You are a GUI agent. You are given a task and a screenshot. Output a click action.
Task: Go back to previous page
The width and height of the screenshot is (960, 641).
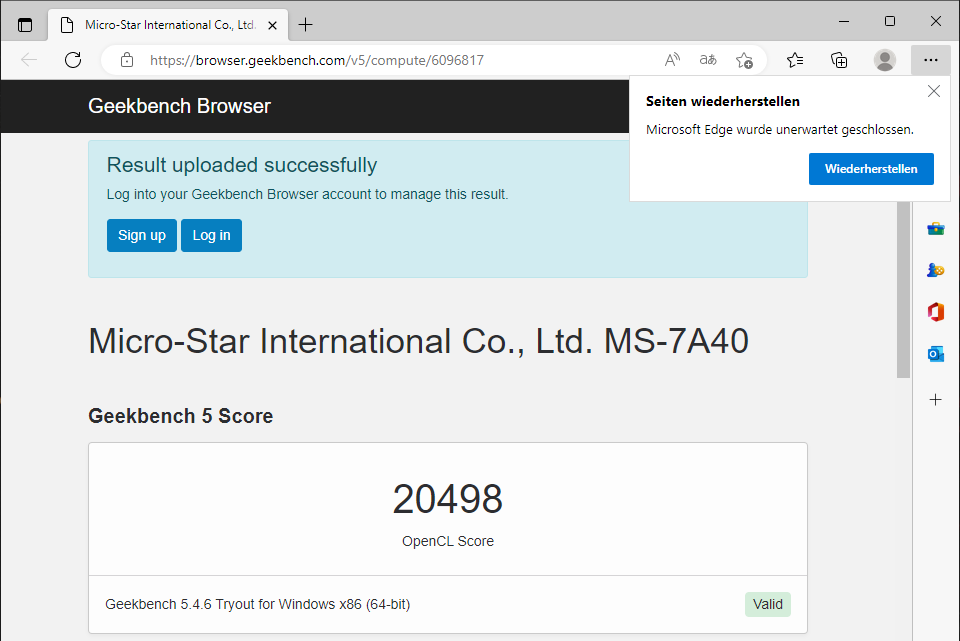click(x=29, y=60)
